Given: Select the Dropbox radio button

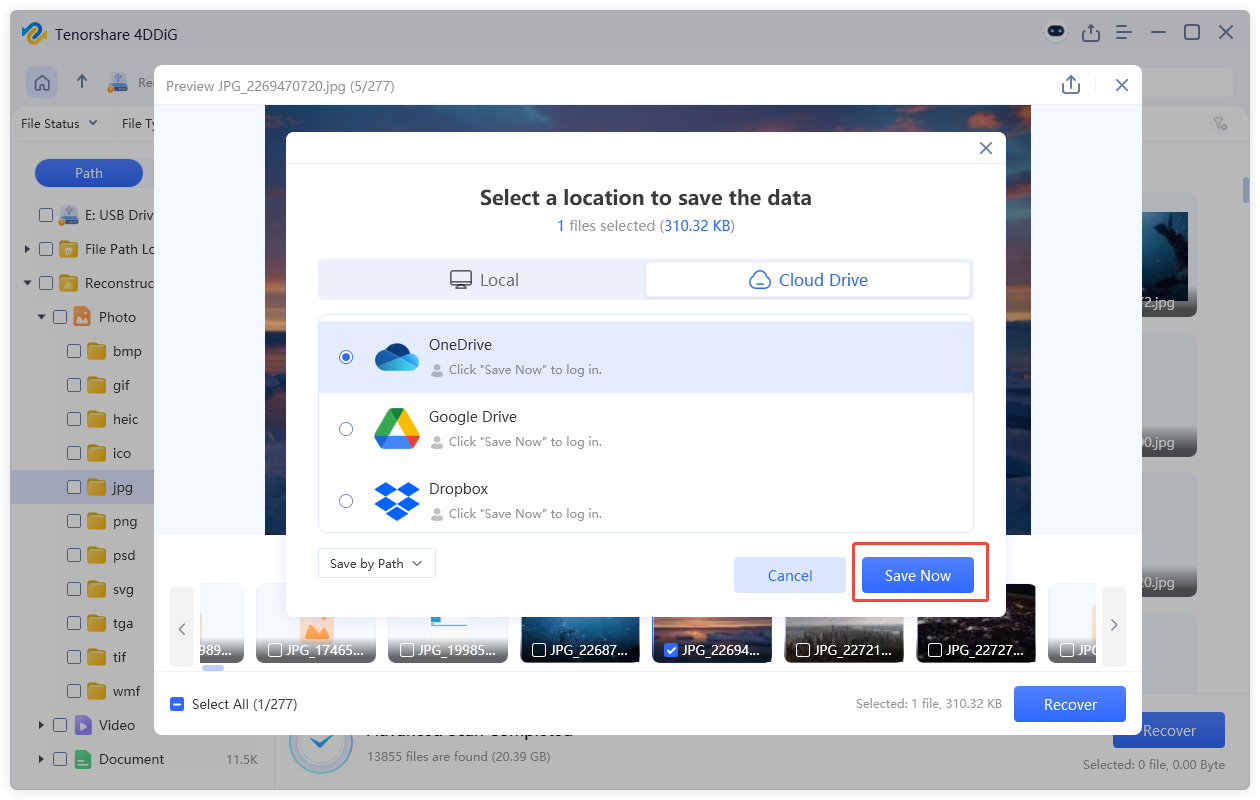Looking at the screenshot, I should pyautogui.click(x=346, y=500).
